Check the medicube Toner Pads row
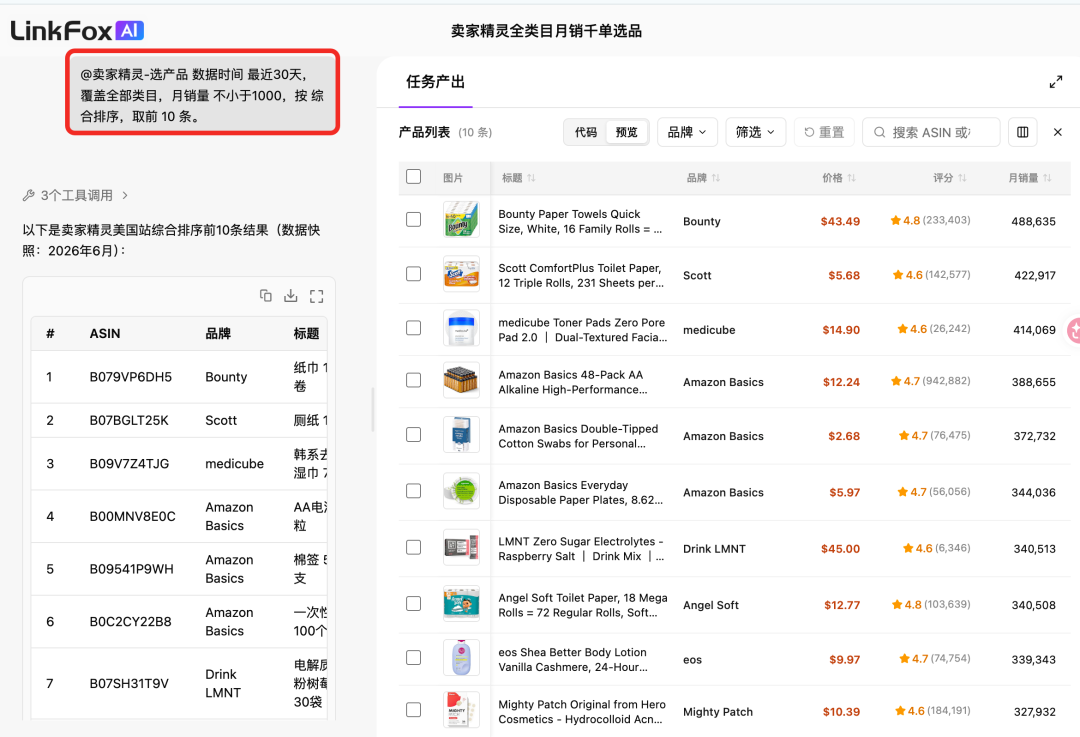Image resolution: width=1080 pixels, height=737 pixels. [x=413, y=328]
